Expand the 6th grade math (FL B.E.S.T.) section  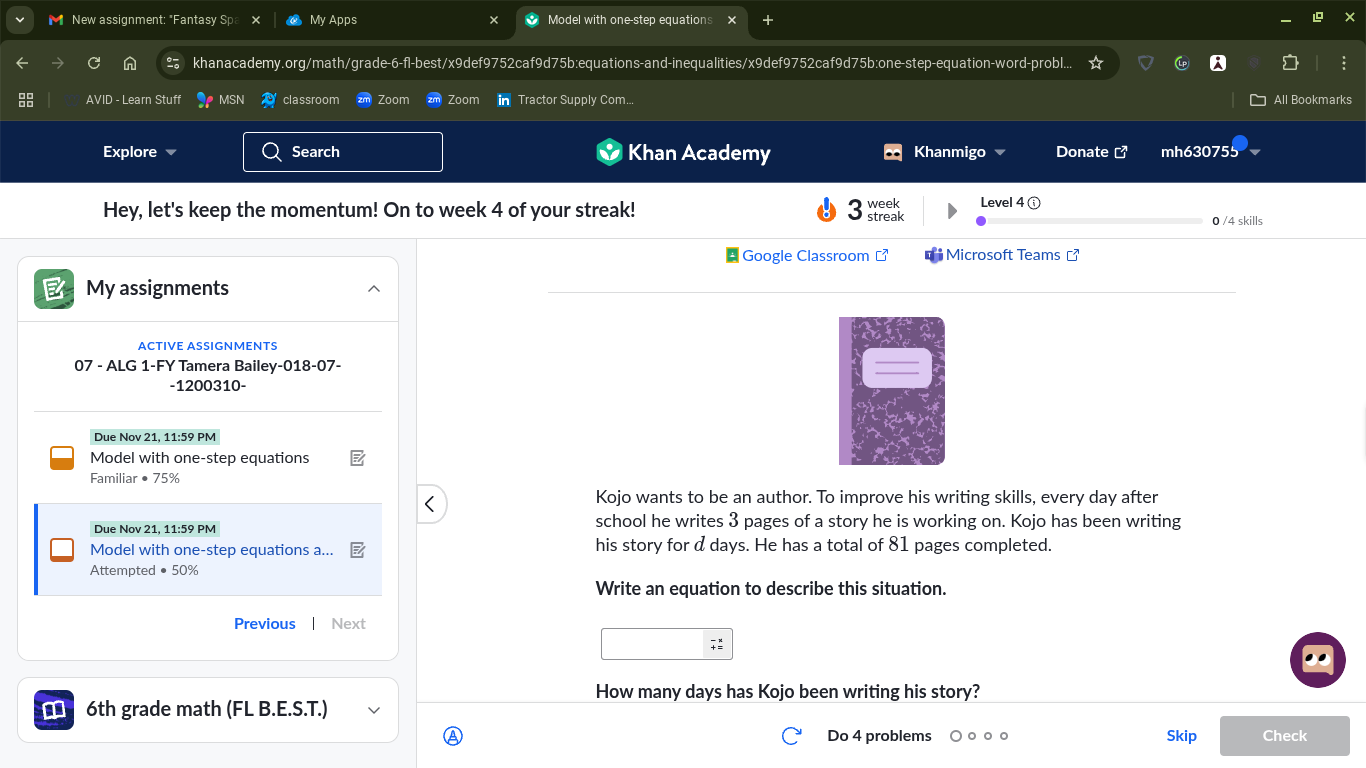tap(374, 710)
